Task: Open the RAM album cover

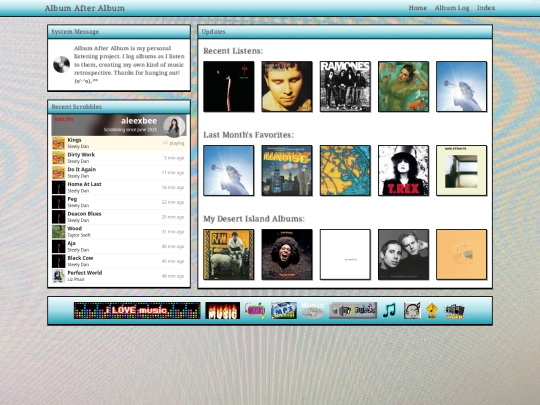Action: pyautogui.click(x=229, y=255)
